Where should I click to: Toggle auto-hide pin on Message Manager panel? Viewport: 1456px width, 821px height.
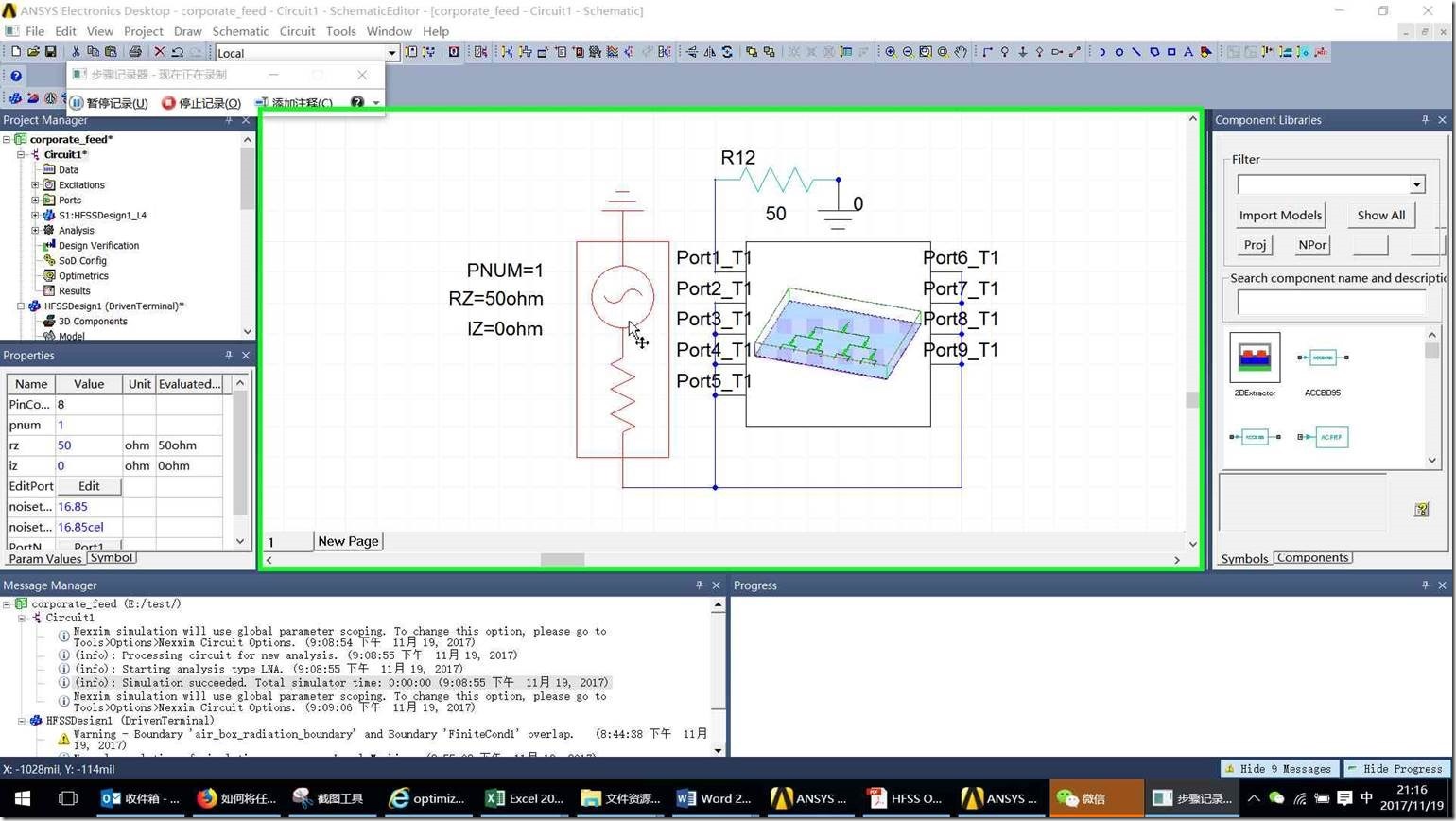click(699, 585)
